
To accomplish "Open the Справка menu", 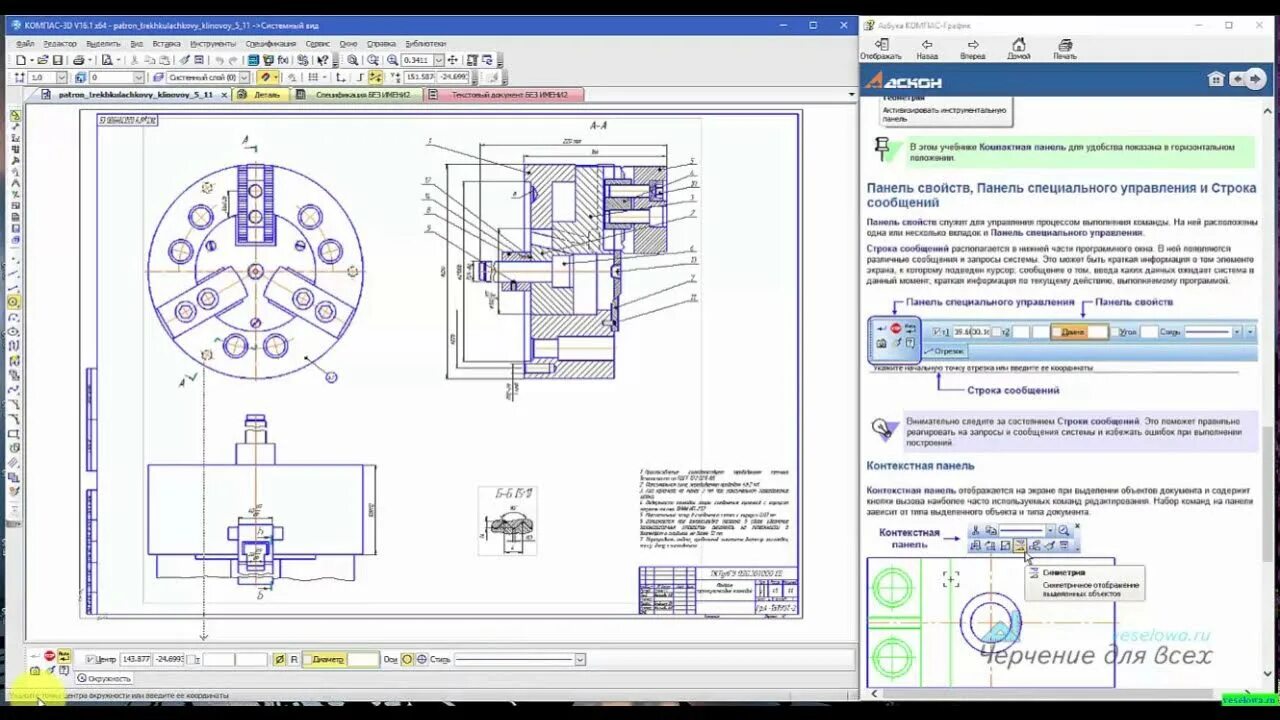I will [x=381, y=44].
